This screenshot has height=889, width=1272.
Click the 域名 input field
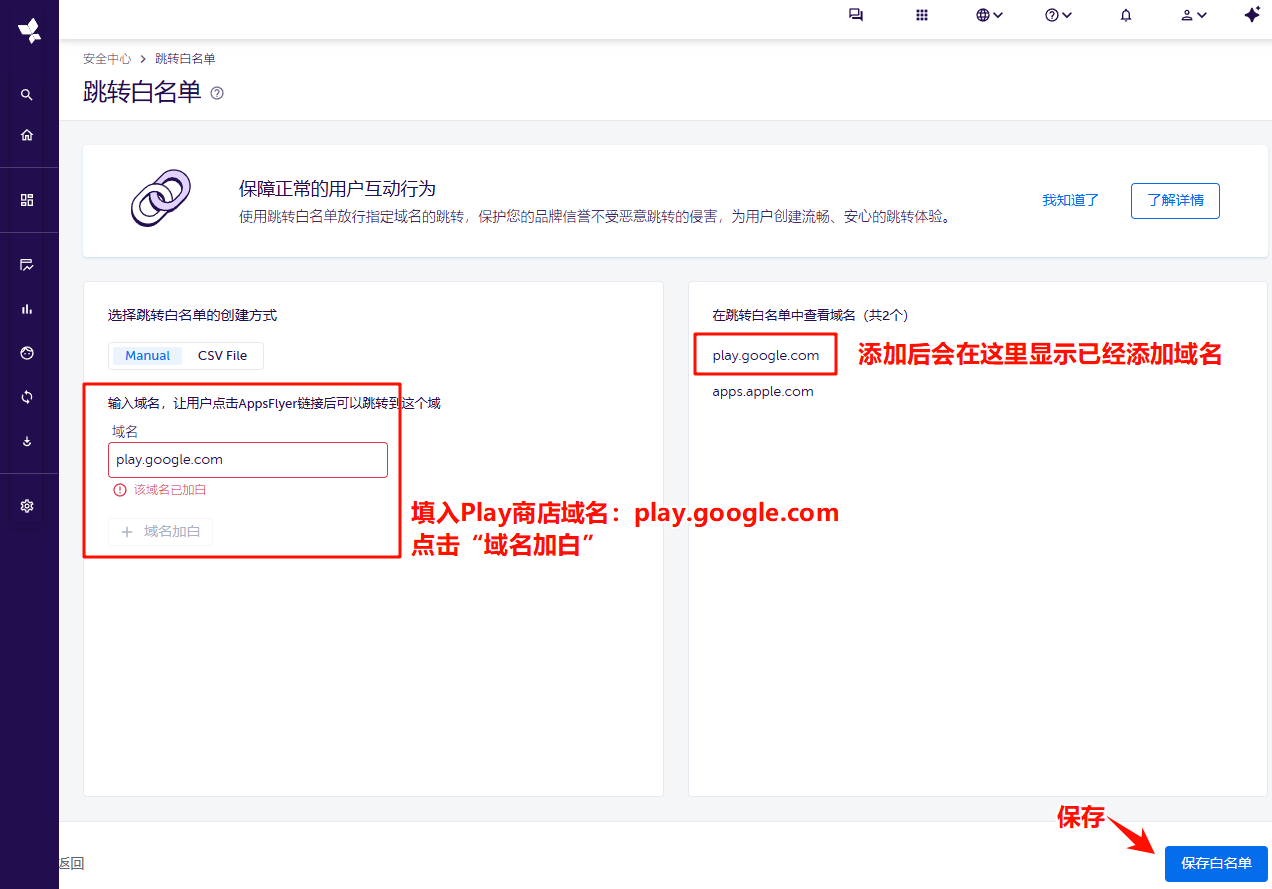[x=248, y=460]
